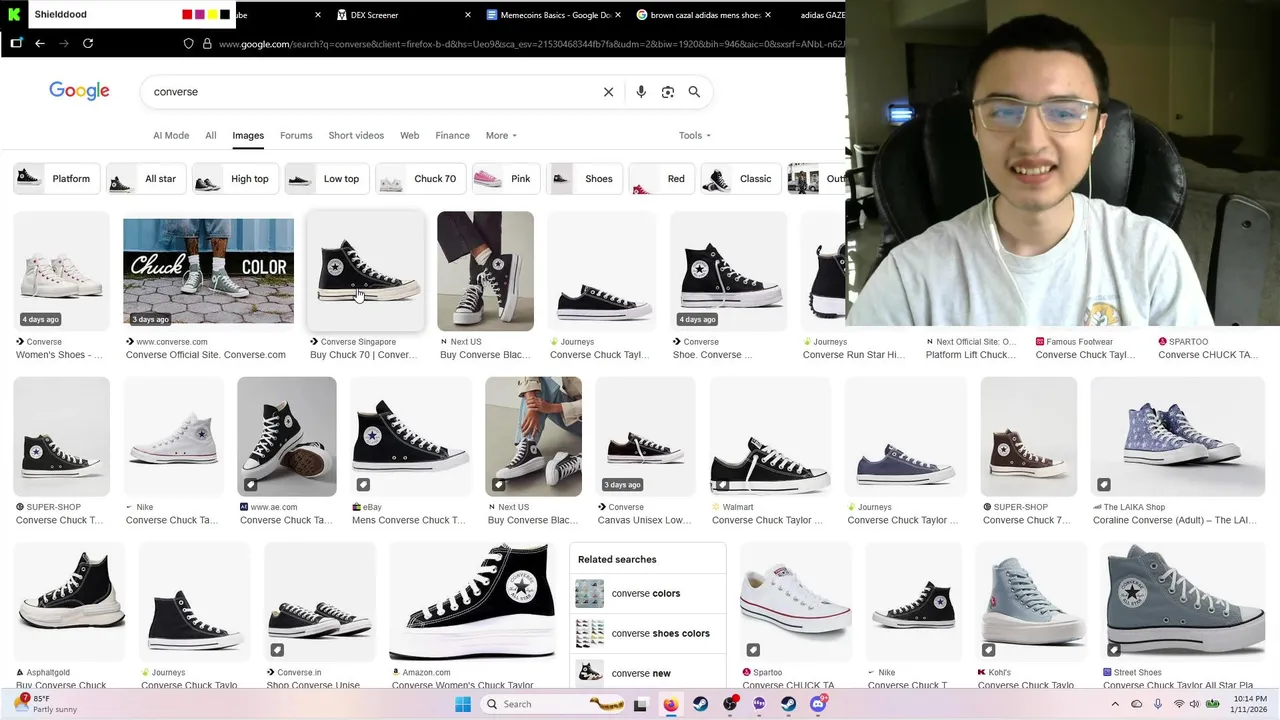Filter images by Classic chip
This screenshot has width=1280, height=720.
coord(741,179)
